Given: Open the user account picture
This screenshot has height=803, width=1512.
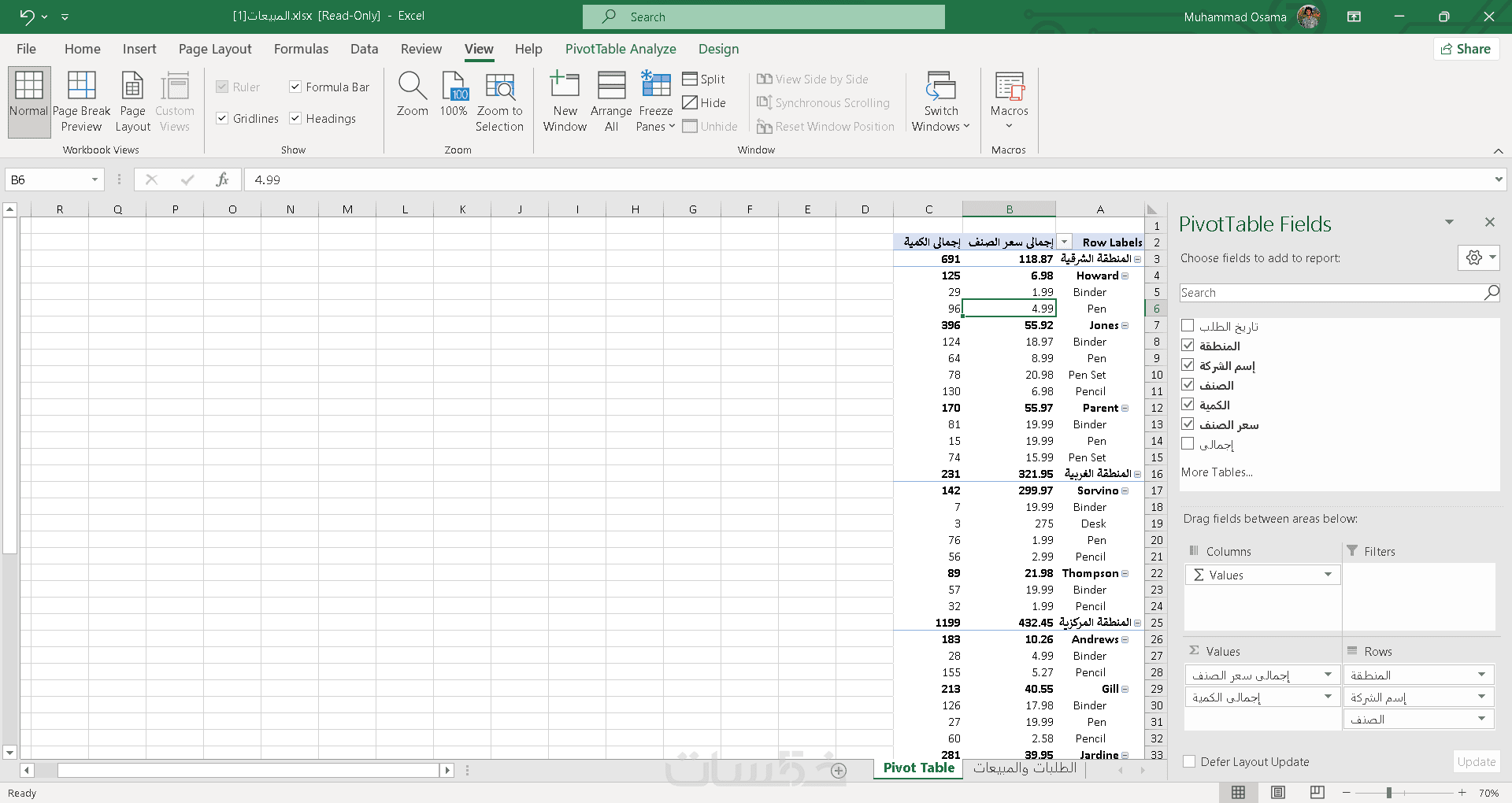Looking at the screenshot, I should (1309, 17).
